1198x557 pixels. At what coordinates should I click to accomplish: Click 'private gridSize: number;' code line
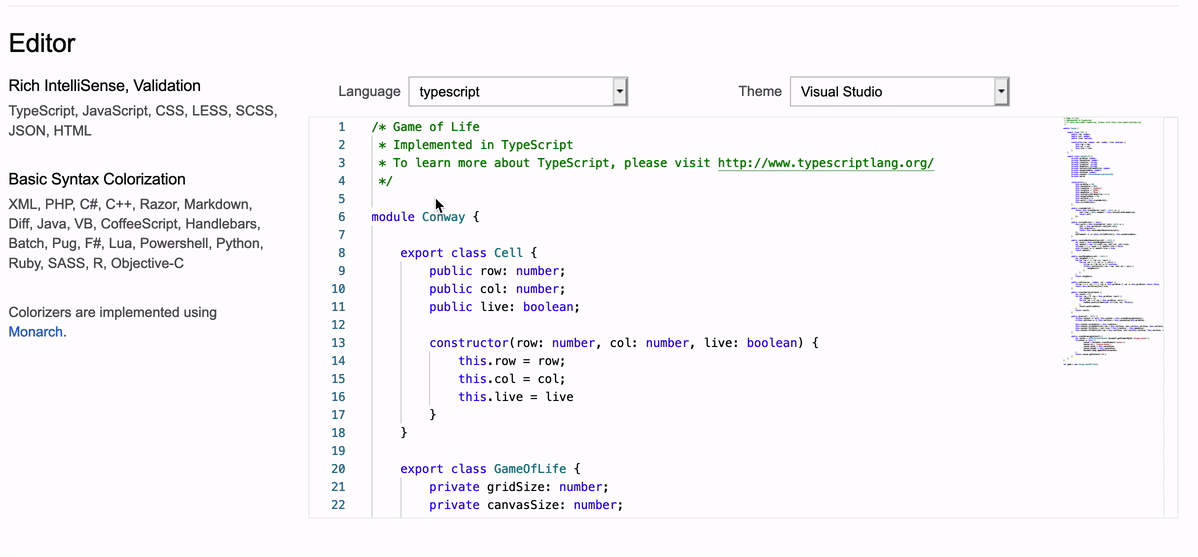(519, 487)
